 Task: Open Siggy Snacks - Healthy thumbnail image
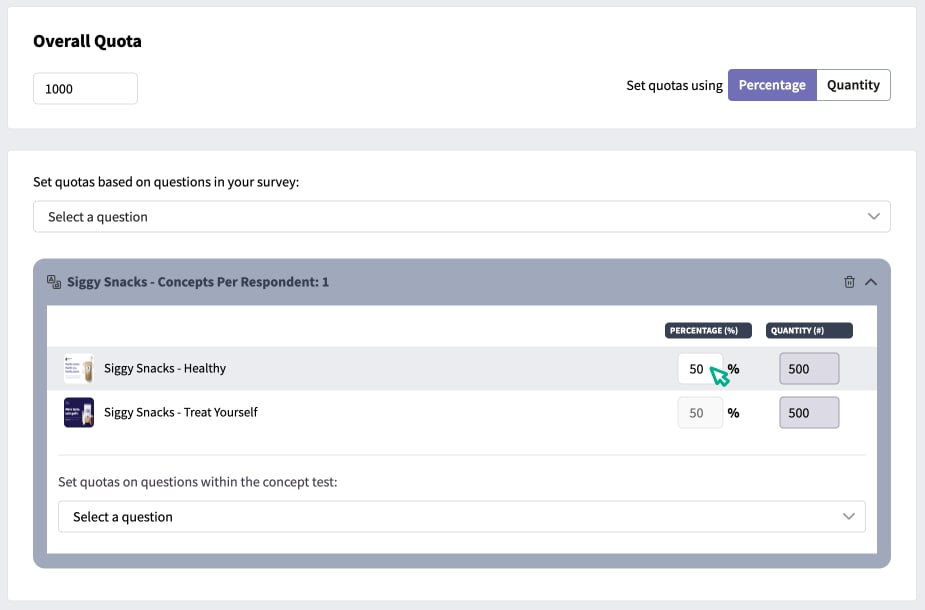click(79, 368)
